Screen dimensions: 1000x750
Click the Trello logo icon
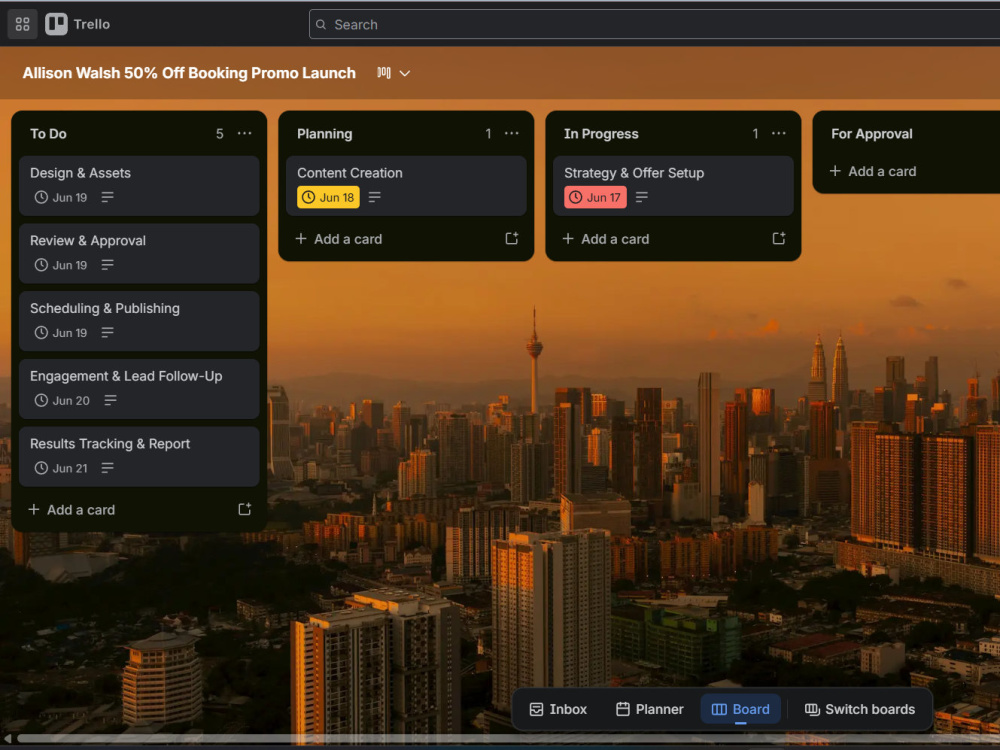(56, 24)
